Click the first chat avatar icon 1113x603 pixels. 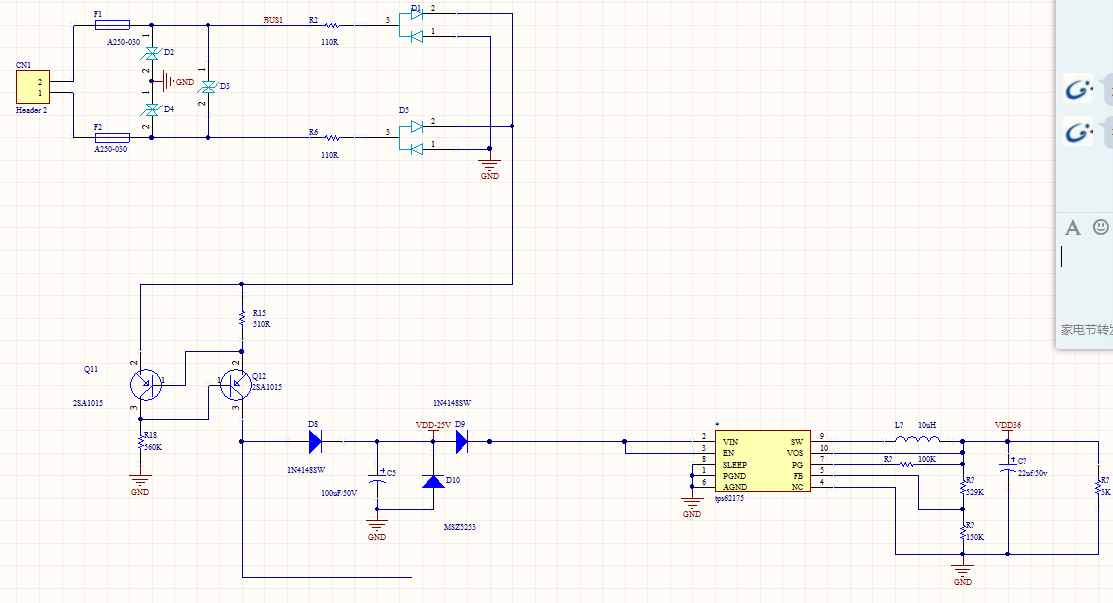(1078, 89)
